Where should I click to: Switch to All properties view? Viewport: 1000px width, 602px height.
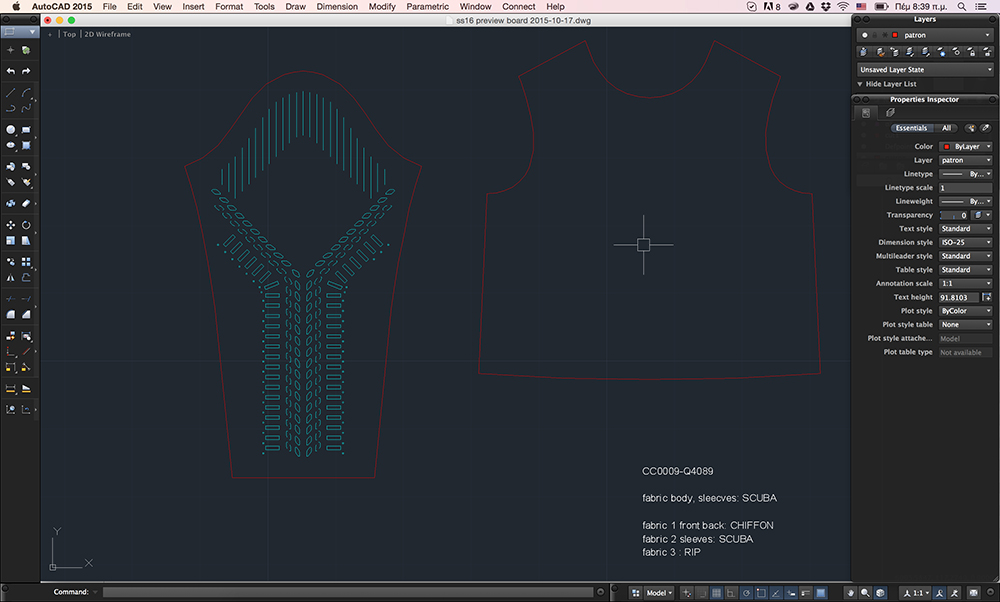tap(946, 128)
